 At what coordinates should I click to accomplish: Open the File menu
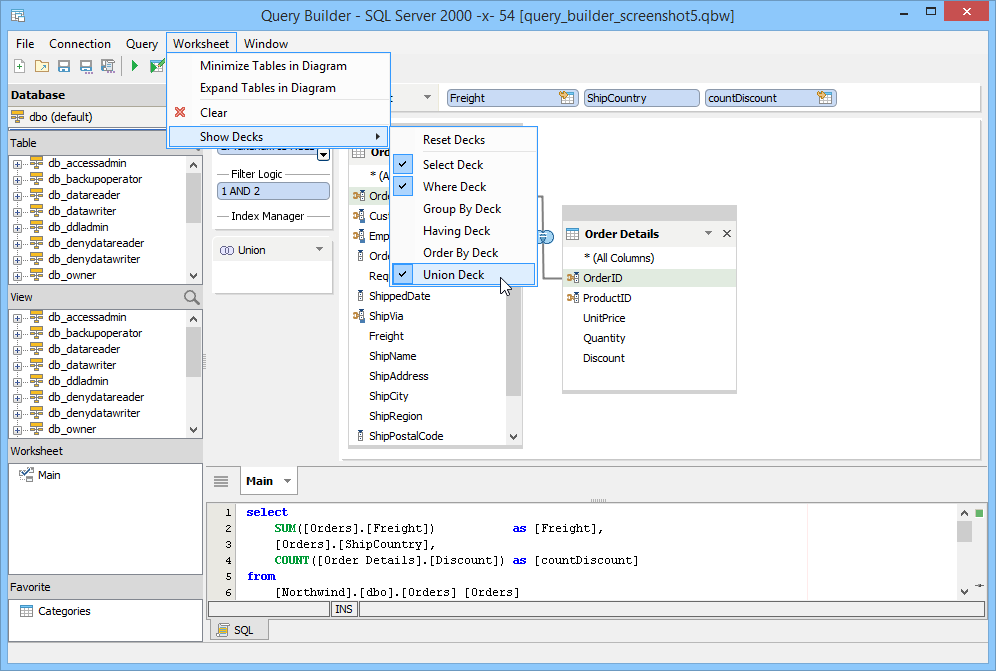tap(25, 44)
